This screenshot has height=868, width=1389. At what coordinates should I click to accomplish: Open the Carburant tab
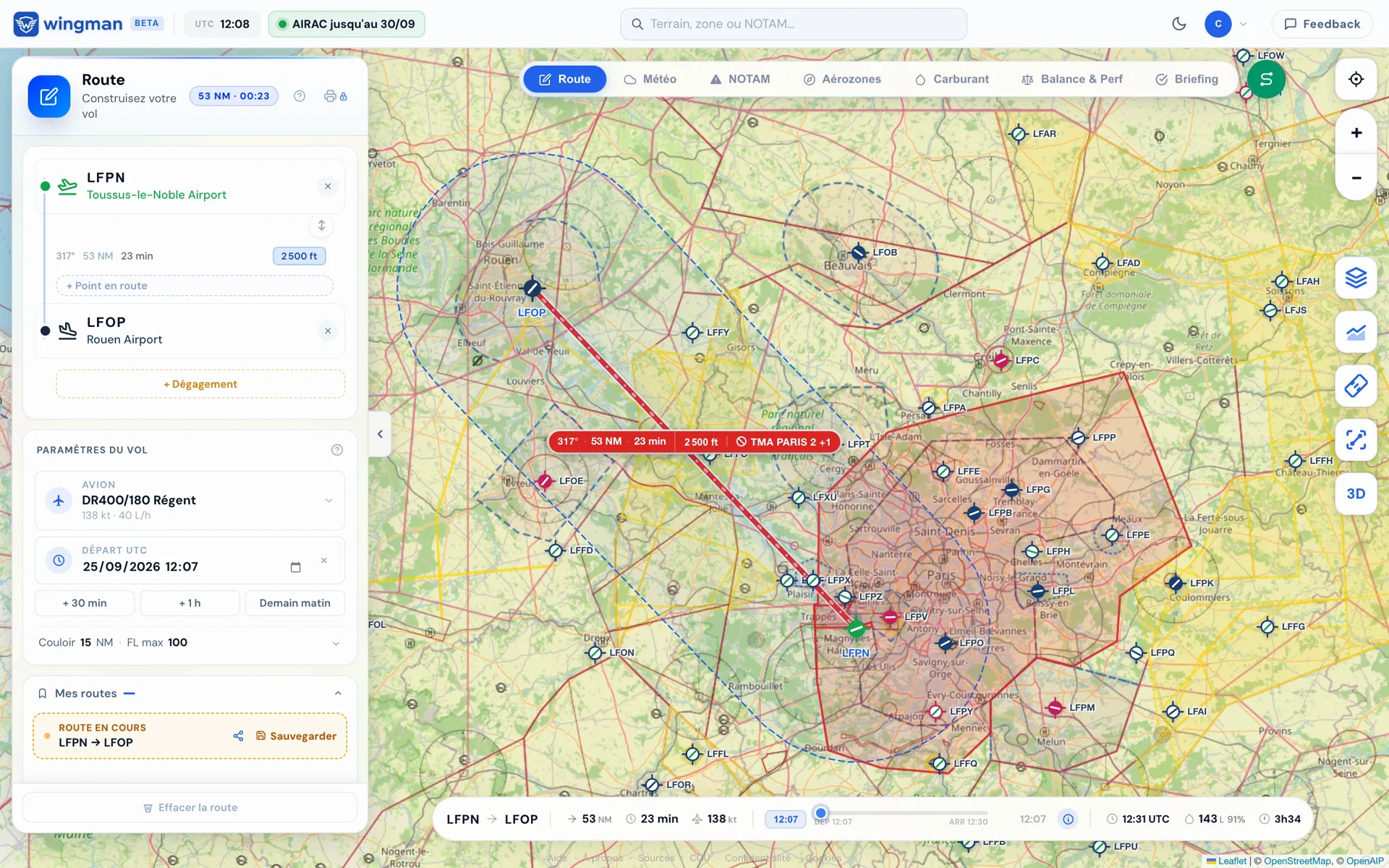pos(951,79)
